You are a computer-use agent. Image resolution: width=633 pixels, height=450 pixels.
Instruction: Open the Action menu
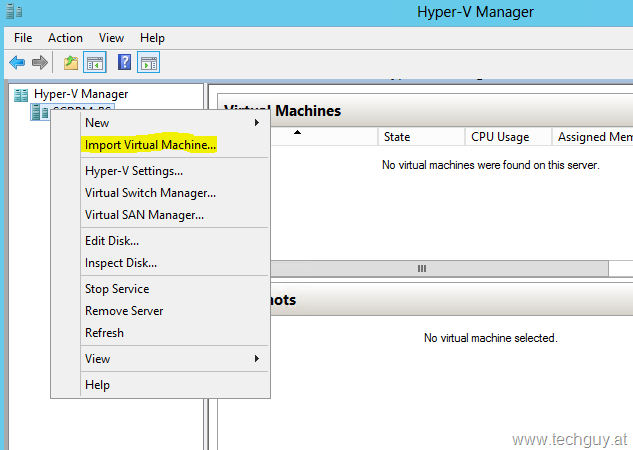pyautogui.click(x=65, y=38)
